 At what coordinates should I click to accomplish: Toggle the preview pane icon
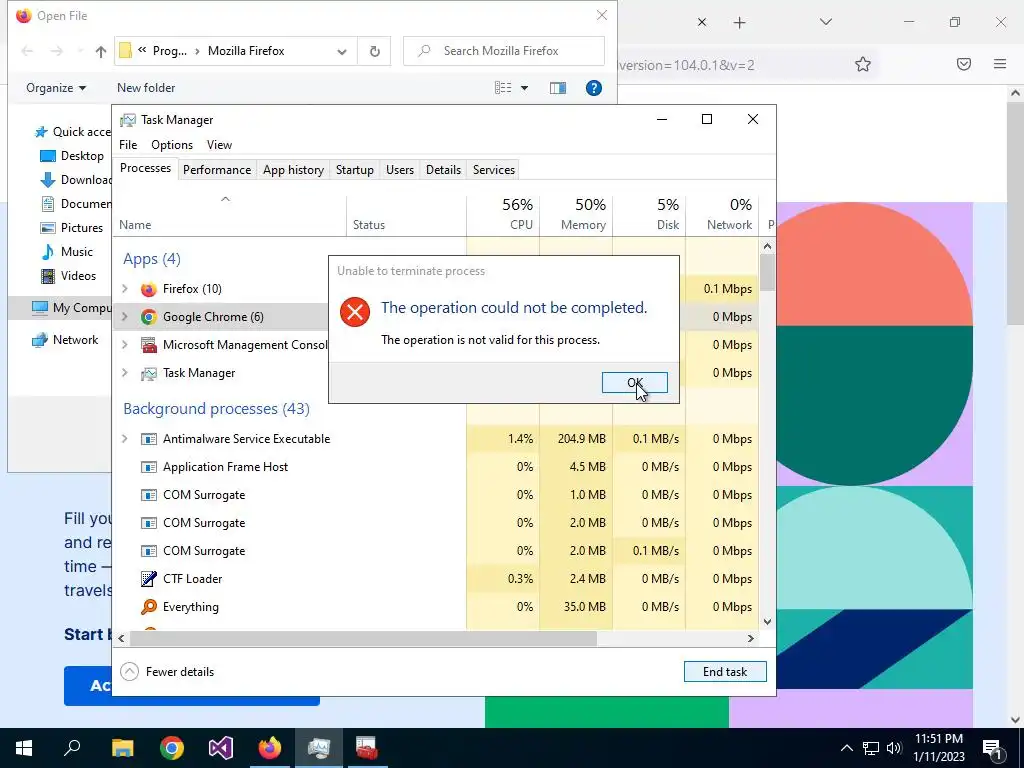pos(558,88)
